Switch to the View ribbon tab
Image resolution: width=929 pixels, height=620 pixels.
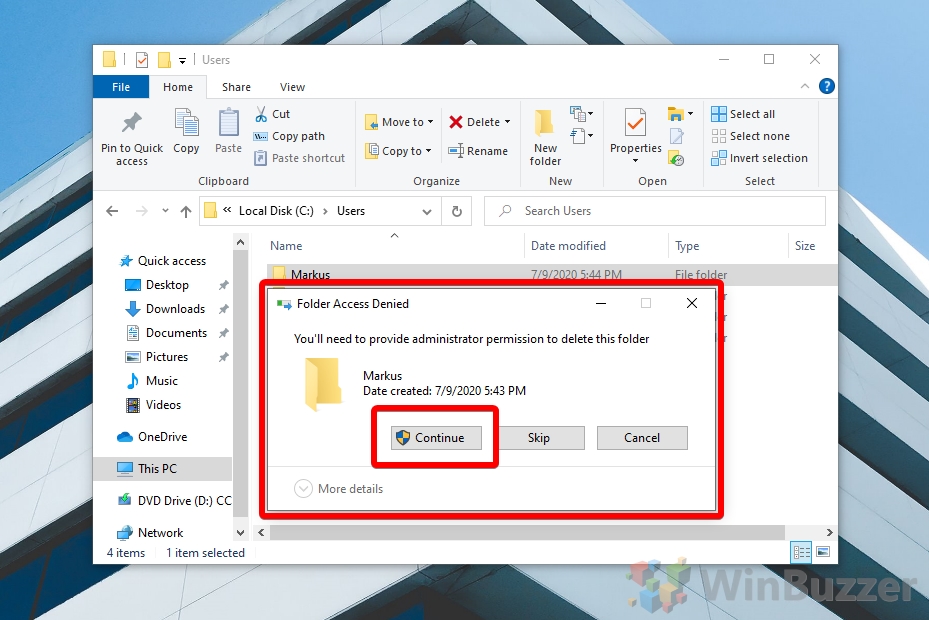coord(292,87)
